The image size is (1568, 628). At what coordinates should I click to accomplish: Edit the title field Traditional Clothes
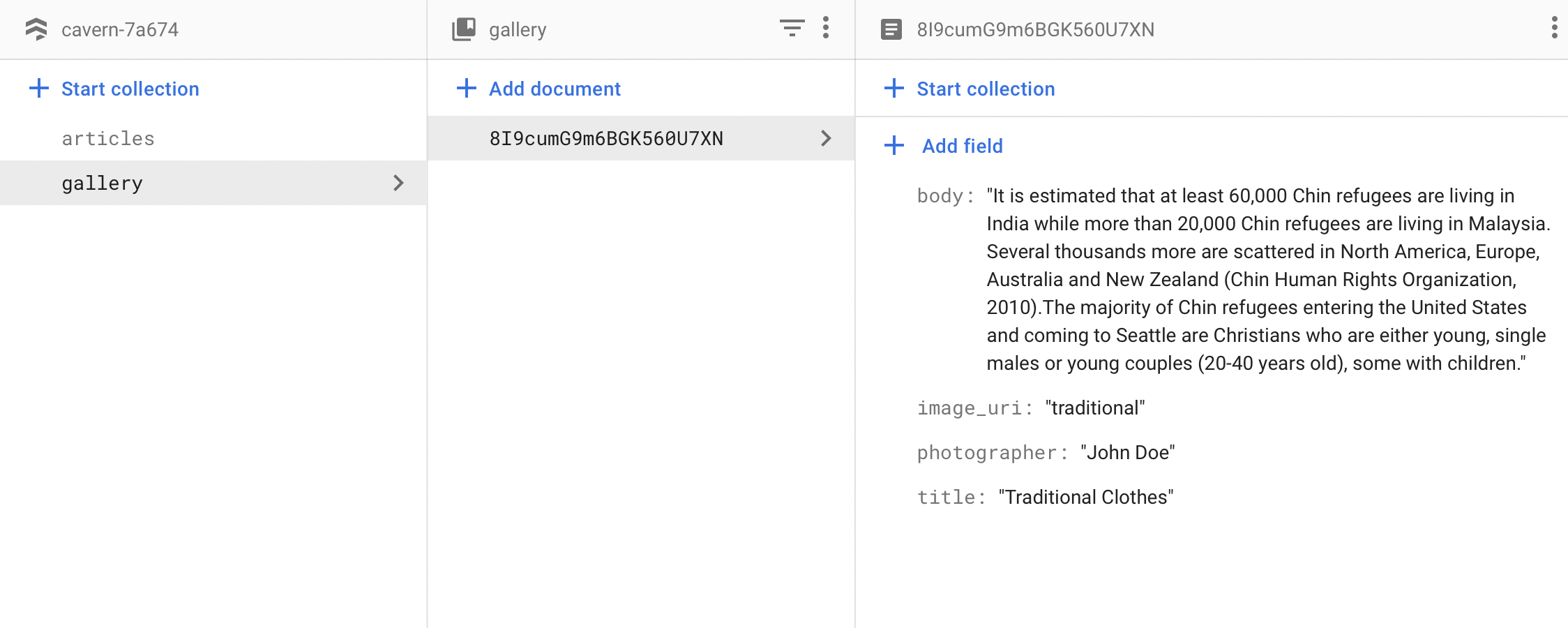coord(1086,497)
